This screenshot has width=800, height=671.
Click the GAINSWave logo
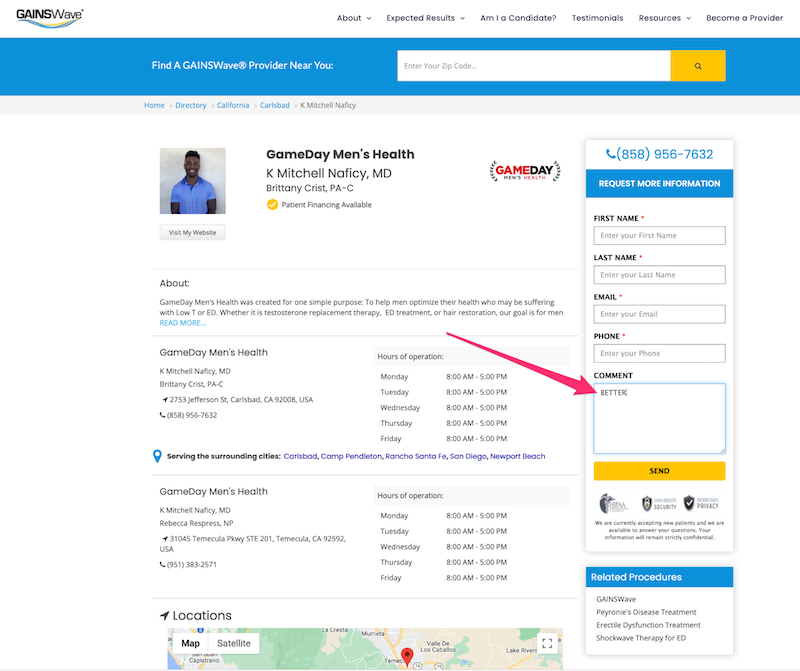(49, 18)
